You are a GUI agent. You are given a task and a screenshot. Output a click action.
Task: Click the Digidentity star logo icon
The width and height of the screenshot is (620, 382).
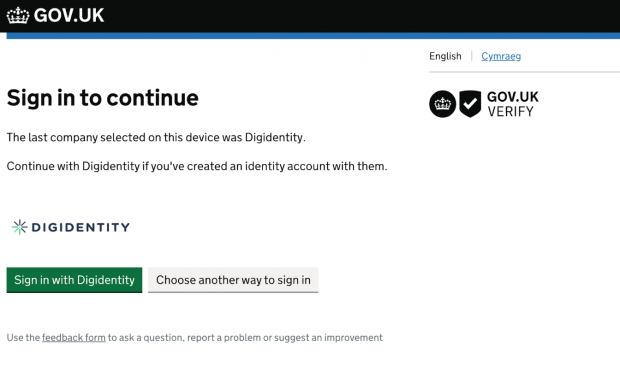pos(19,227)
